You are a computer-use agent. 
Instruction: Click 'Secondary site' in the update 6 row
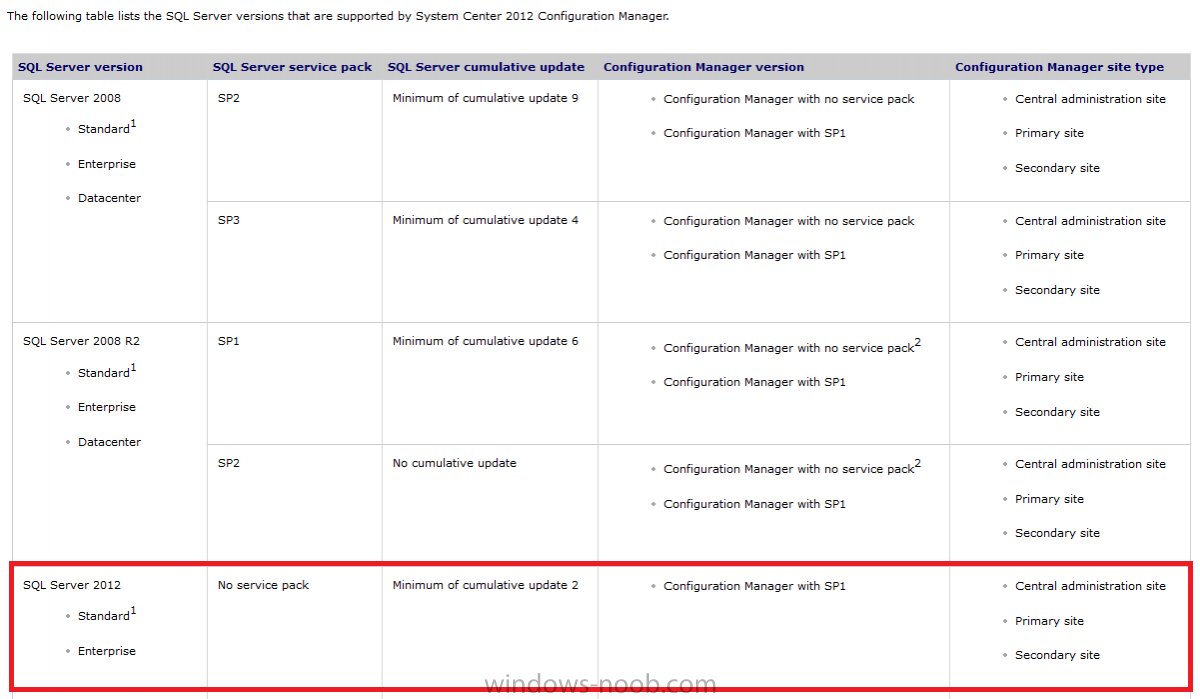pos(1057,412)
